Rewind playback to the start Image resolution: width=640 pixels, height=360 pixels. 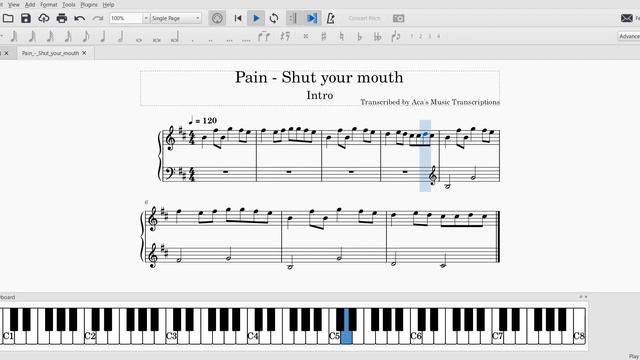pos(238,18)
